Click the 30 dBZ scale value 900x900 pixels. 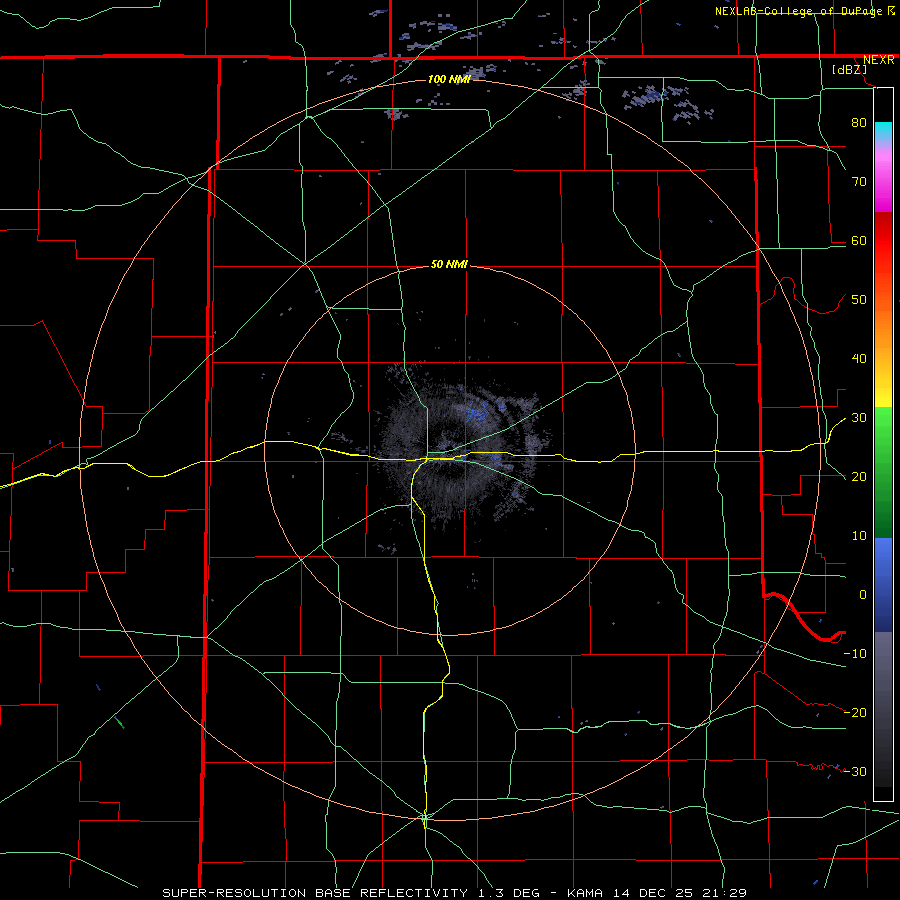pyautogui.click(x=859, y=418)
